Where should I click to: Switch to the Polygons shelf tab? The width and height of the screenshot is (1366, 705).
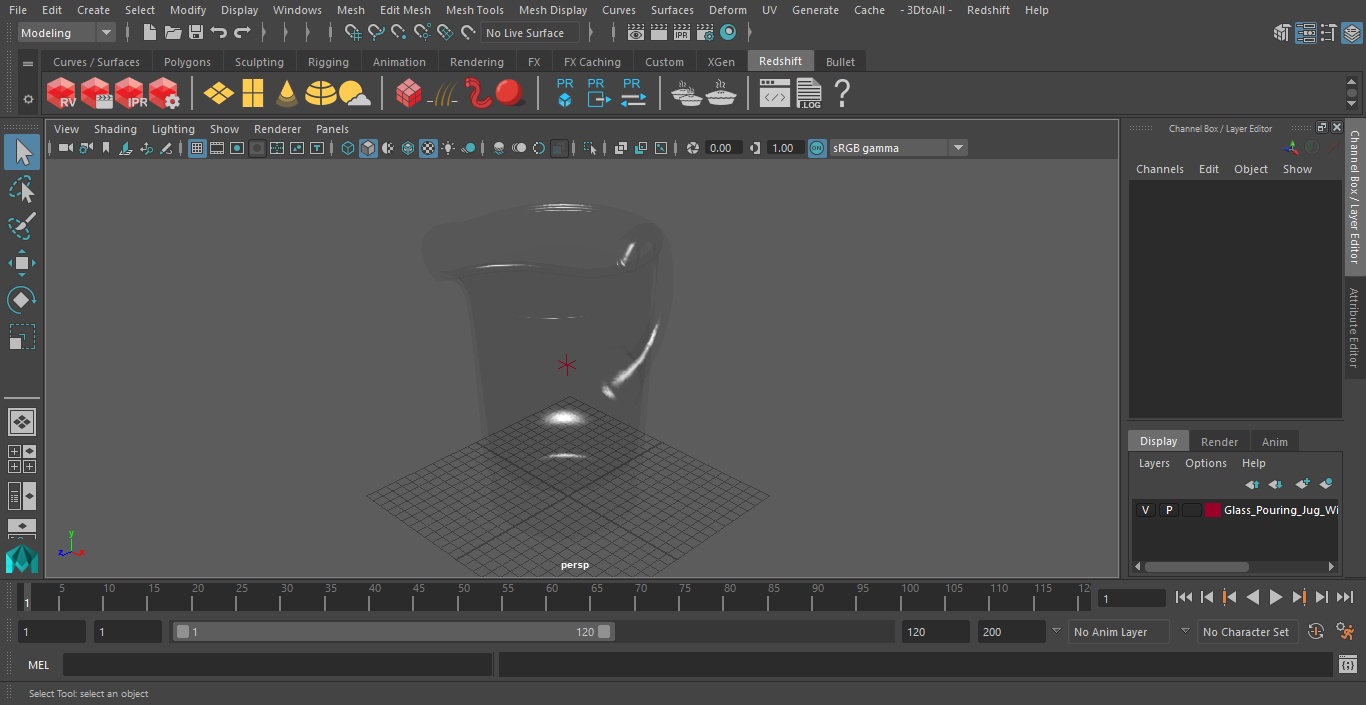click(187, 62)
